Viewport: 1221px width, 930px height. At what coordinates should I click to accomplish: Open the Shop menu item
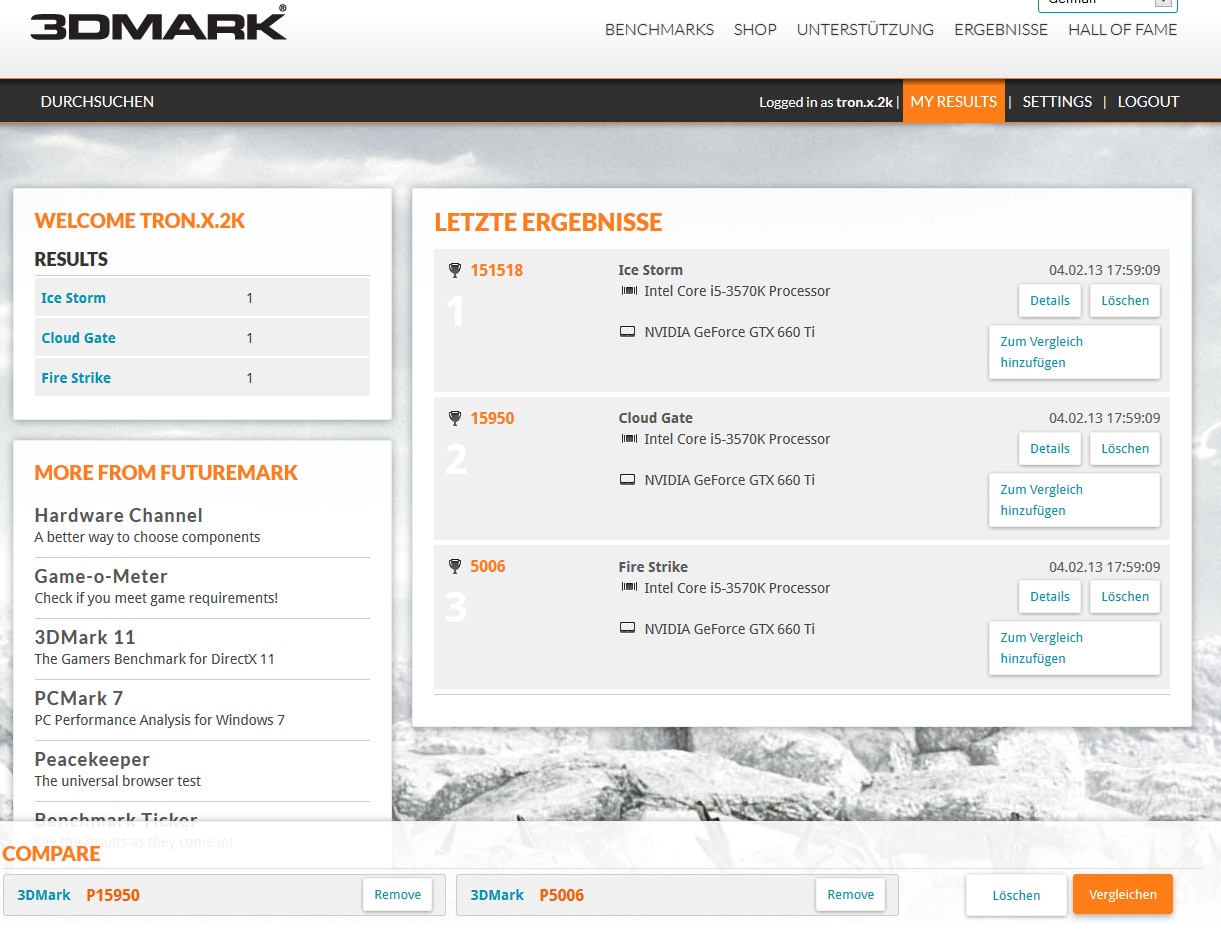point(755,30)
